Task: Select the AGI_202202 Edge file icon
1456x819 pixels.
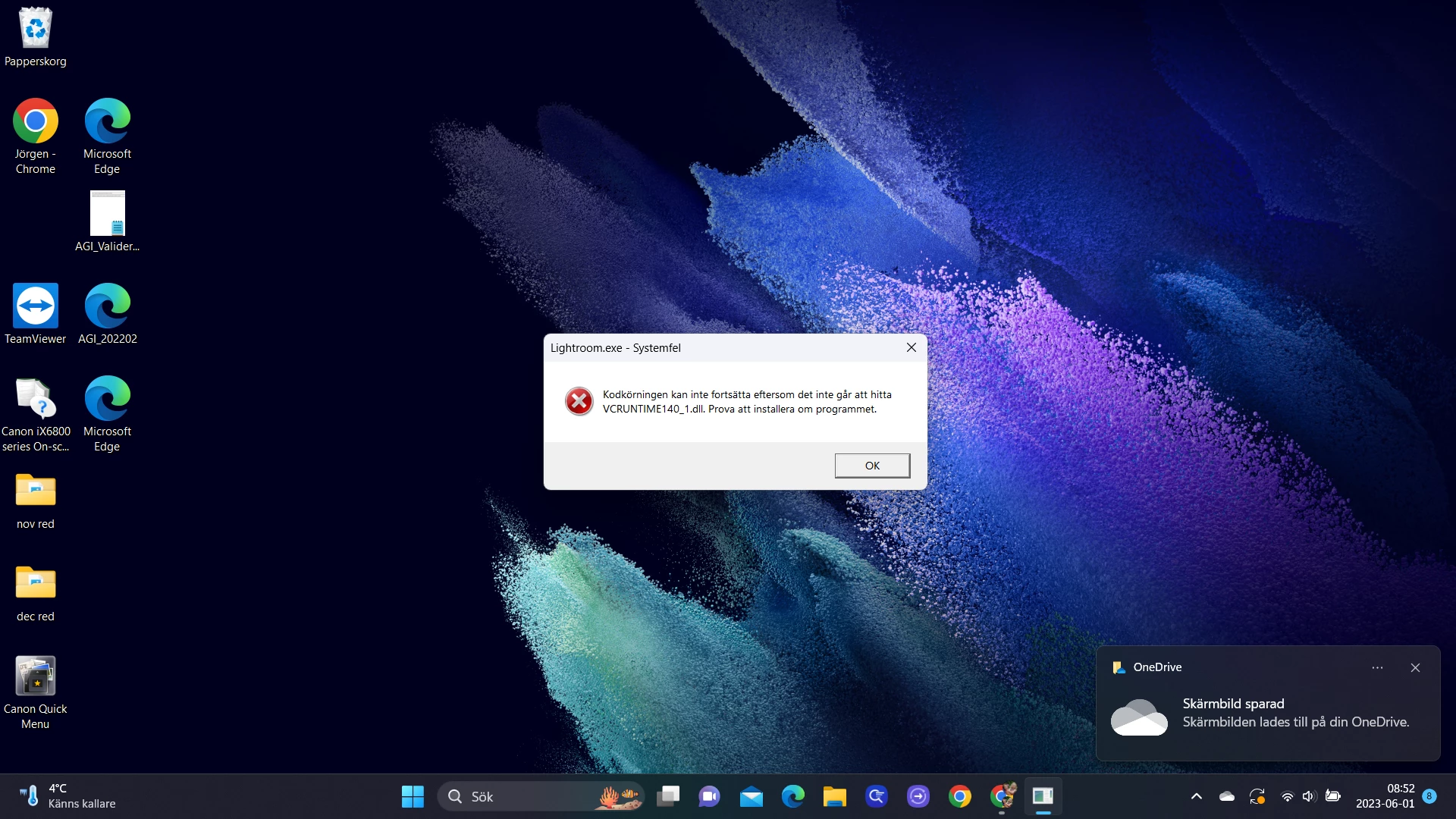Action: (107, 307)
